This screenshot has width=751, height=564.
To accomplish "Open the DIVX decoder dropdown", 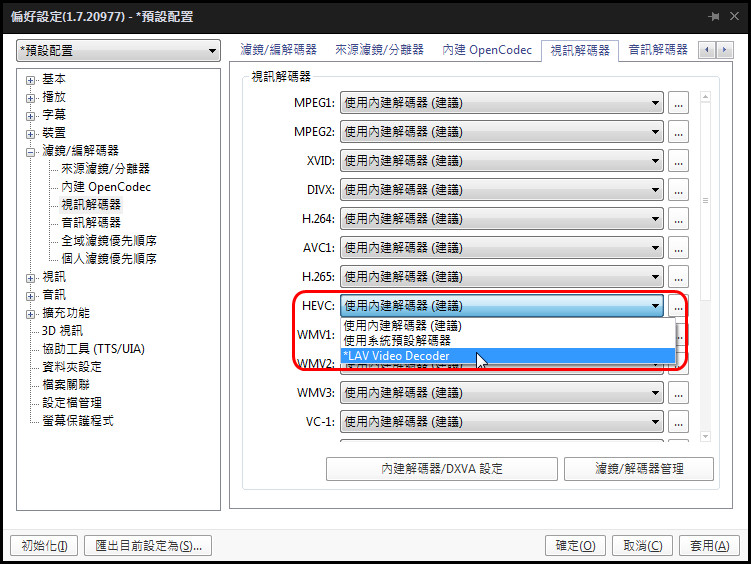I will (501, 190).
